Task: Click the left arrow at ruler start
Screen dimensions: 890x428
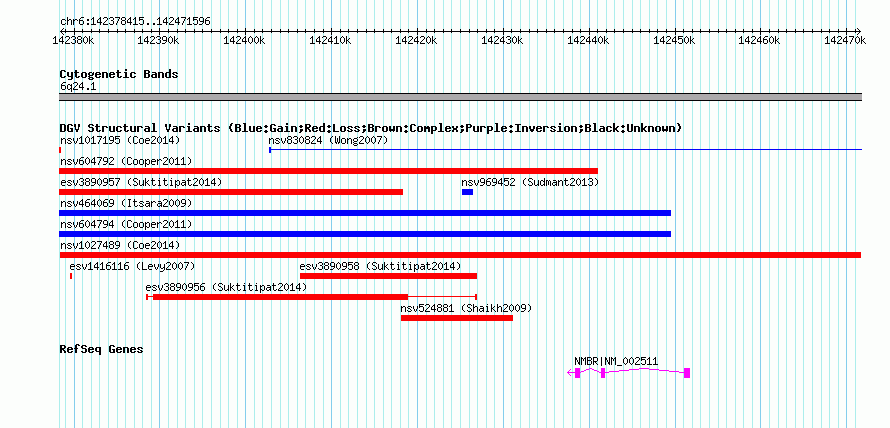Action: click(x=62, y=31)
